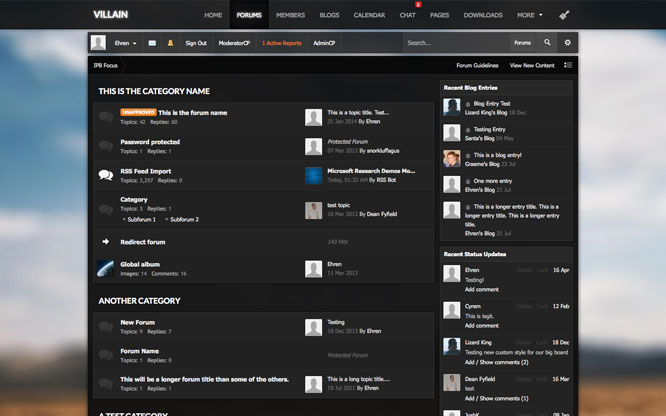Image resolution: width=666 pixels, height=416 pixels.
Task: Click the Global album thumbnail icon
Action: tap(105, 268)
